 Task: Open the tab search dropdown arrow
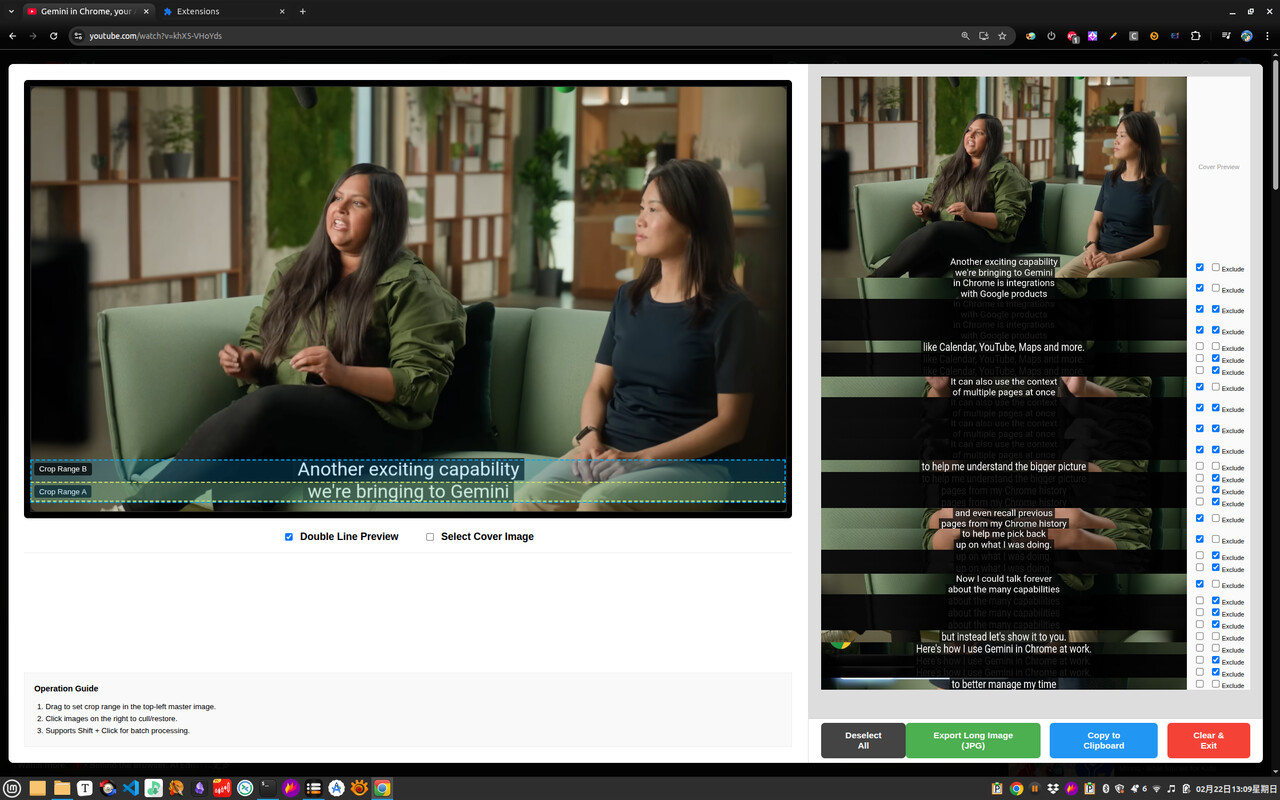pos(10,11)
